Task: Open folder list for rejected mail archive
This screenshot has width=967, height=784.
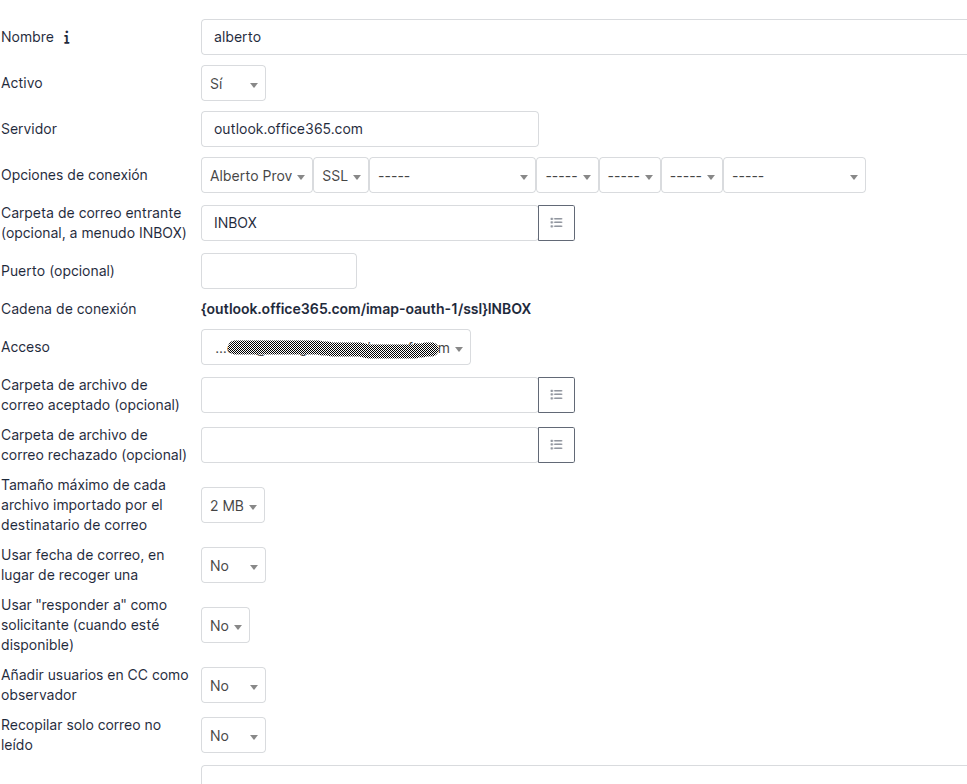Action: [556, 445]
